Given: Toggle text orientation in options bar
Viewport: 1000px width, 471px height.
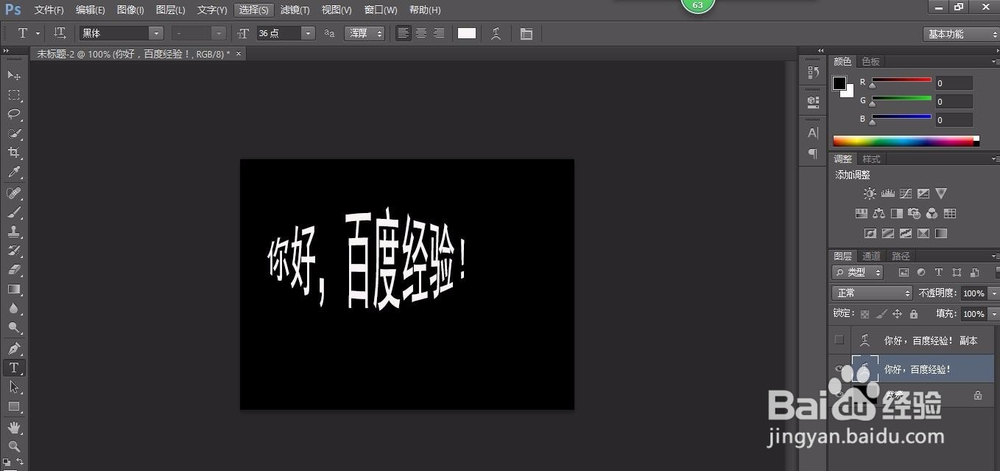Looking at the screenshot, I should 60,33.
